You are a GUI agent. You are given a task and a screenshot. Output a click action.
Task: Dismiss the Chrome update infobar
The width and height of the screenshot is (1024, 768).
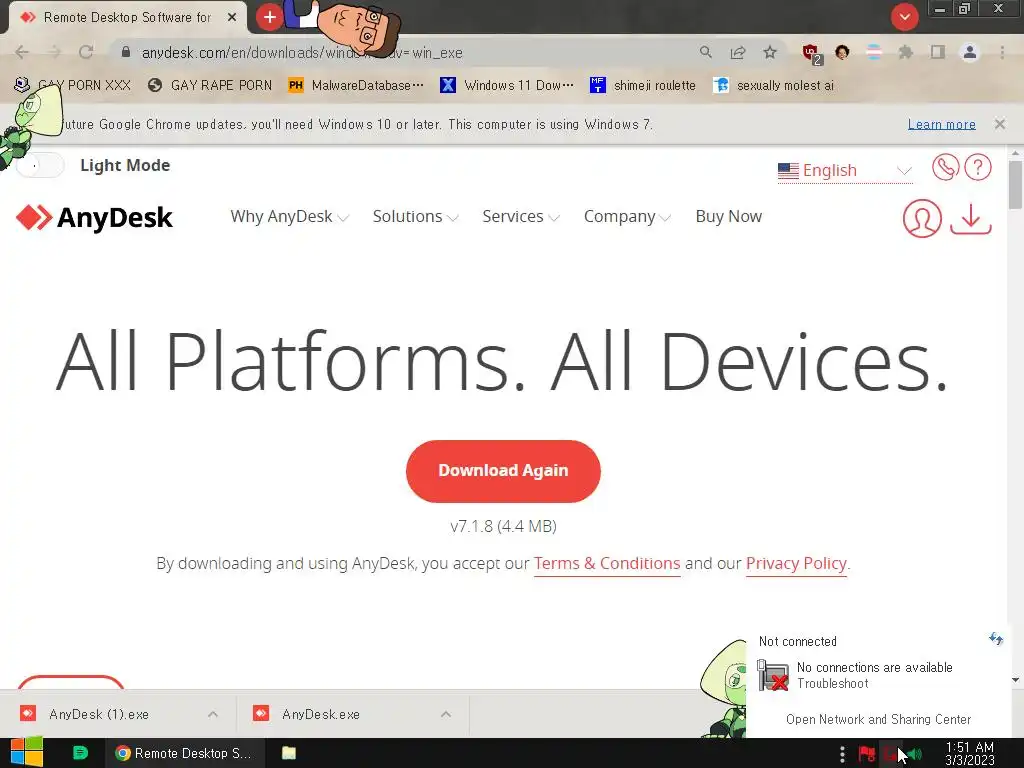click(999, 123)
